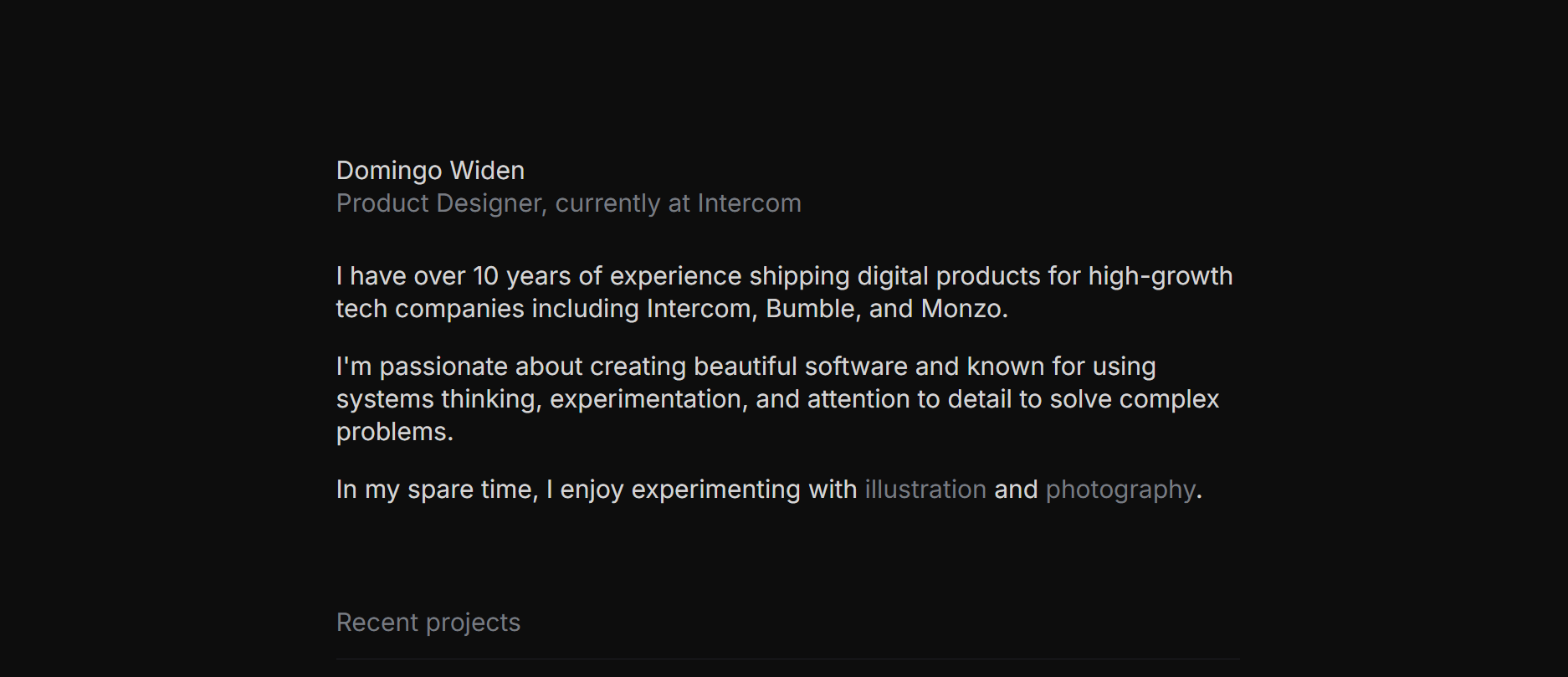Select the Recent projects section heading
This screenshot has width=1568, height=677.
428,623
